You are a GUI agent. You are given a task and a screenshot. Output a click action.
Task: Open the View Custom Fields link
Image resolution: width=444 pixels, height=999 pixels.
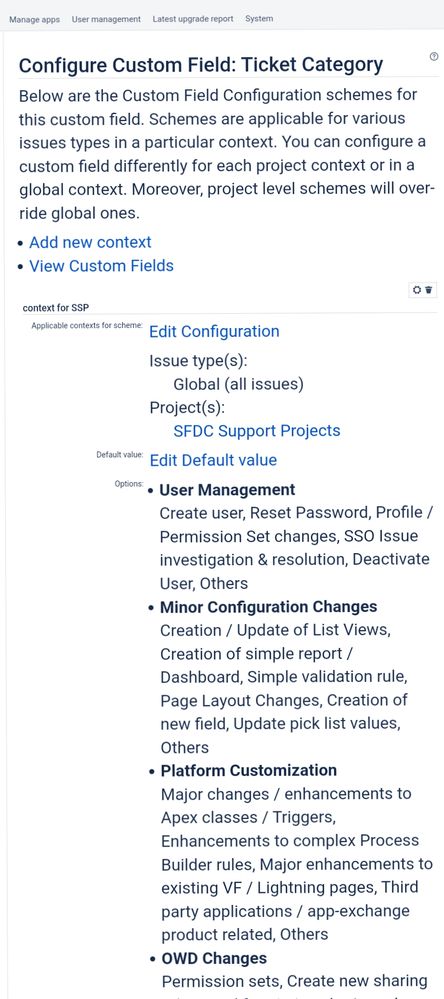(x=101, y=266)
